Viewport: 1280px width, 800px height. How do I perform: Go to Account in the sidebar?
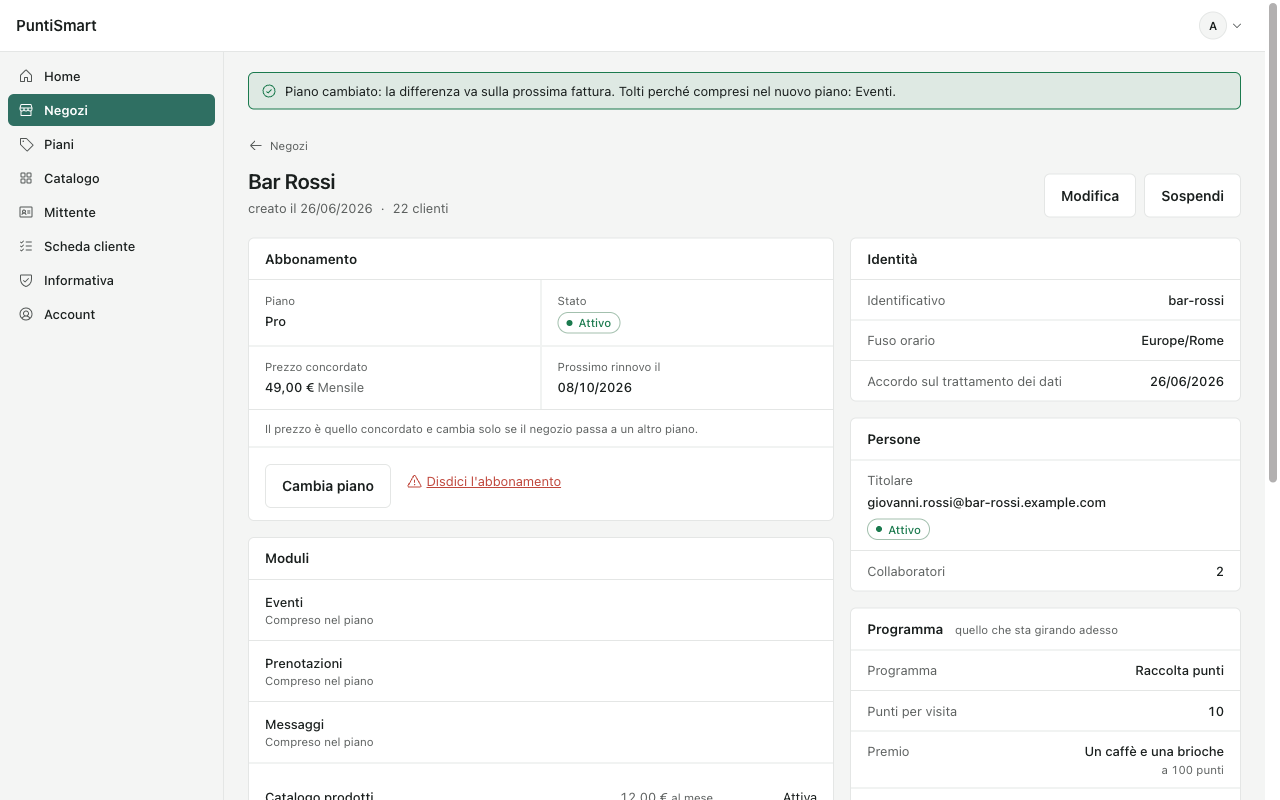pos(111,314)
